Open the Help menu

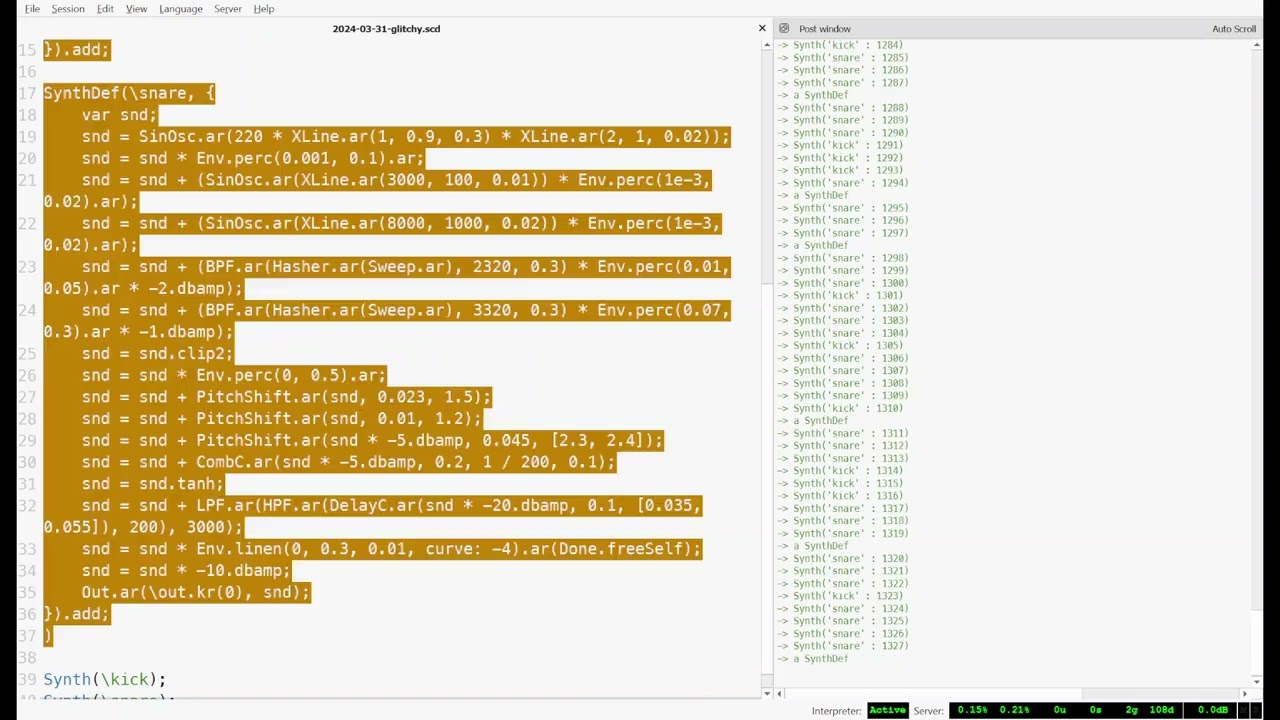[264, 9]
